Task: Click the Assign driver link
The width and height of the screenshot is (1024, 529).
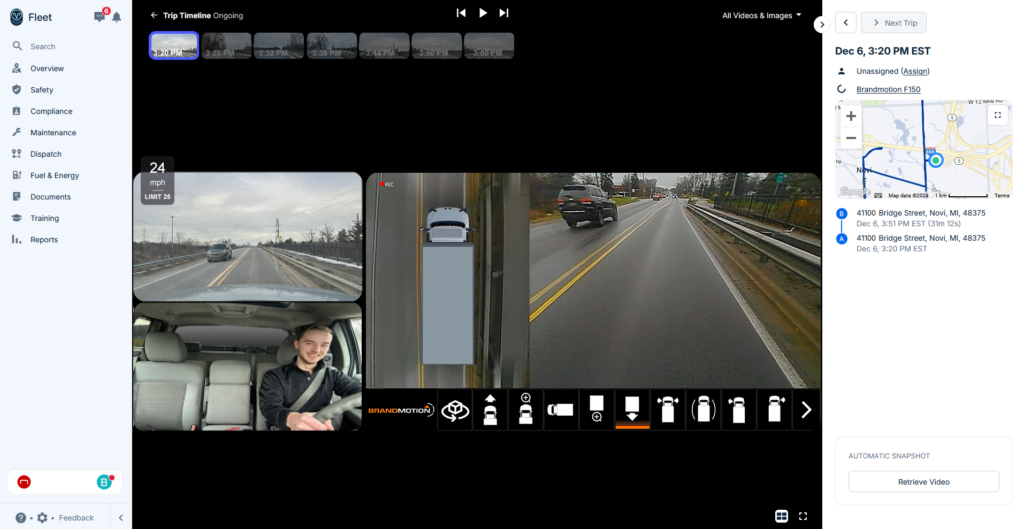Action: point(915,71)
